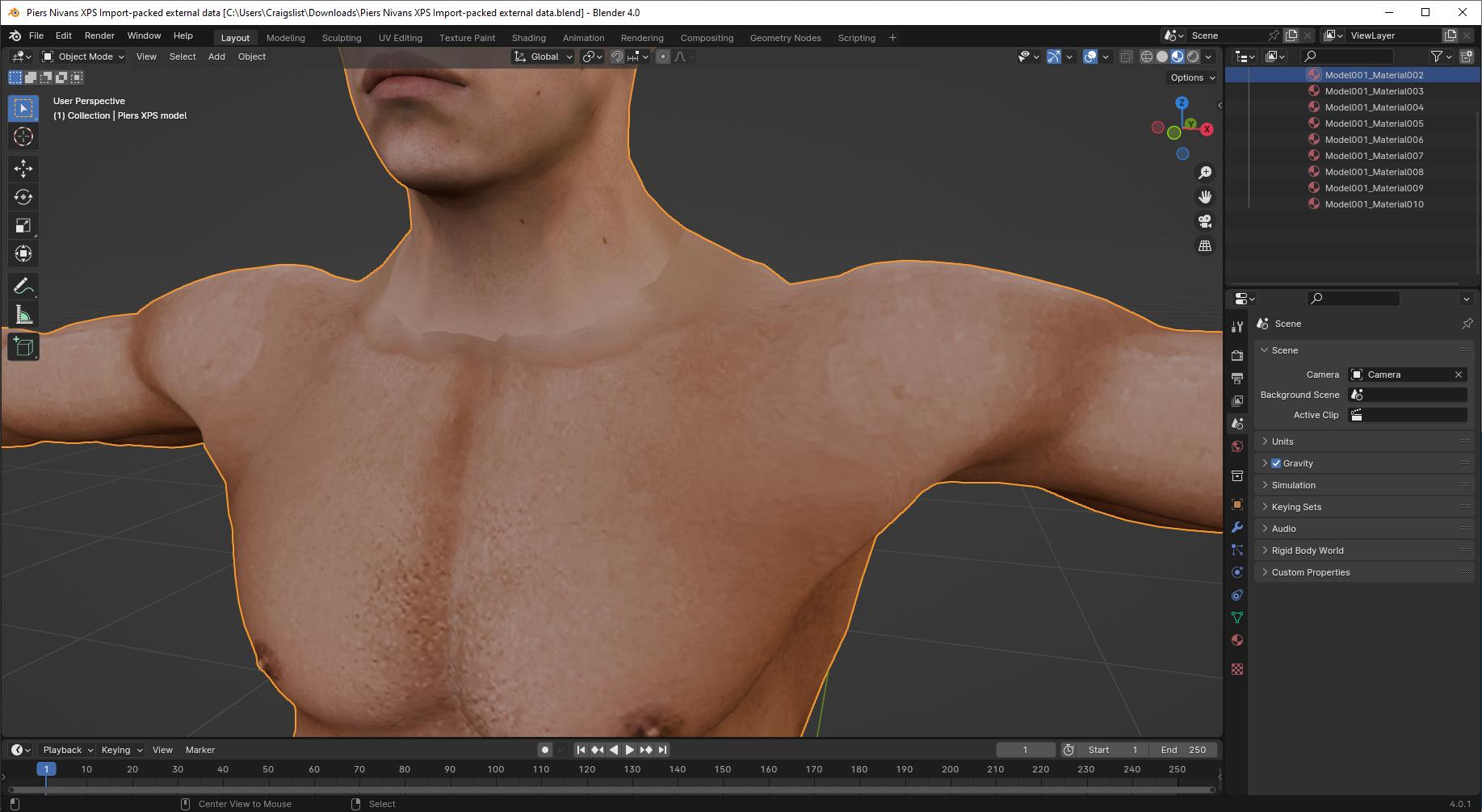
Task: Switch to the Geometry Nodes workspace tab
Action: [x=785, y=38]
